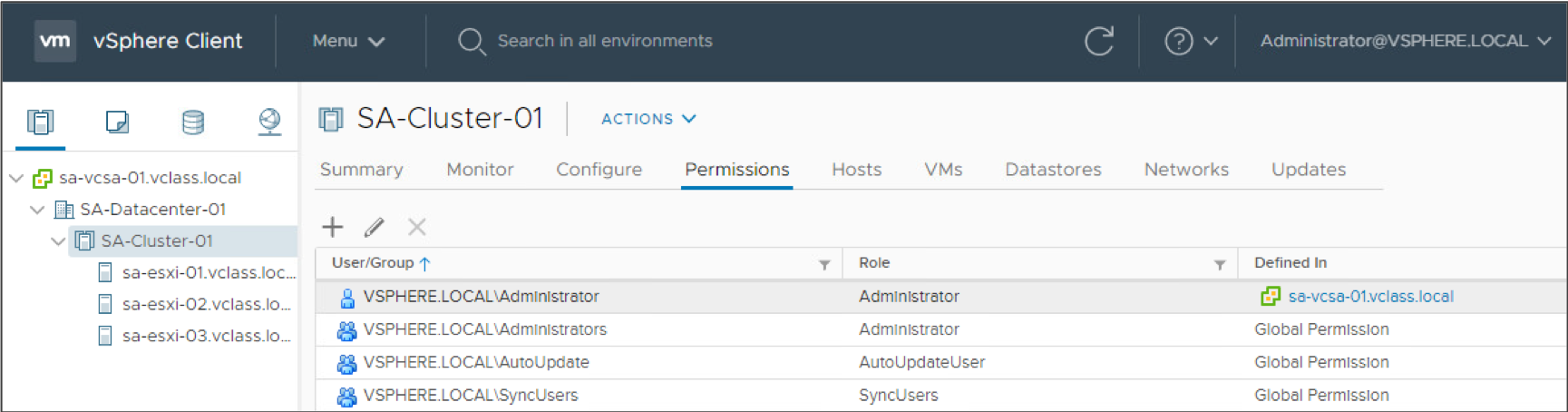Screen dimensions: 1568x412
Task: Open the Datastores tab
Action: coord(1053,170)
